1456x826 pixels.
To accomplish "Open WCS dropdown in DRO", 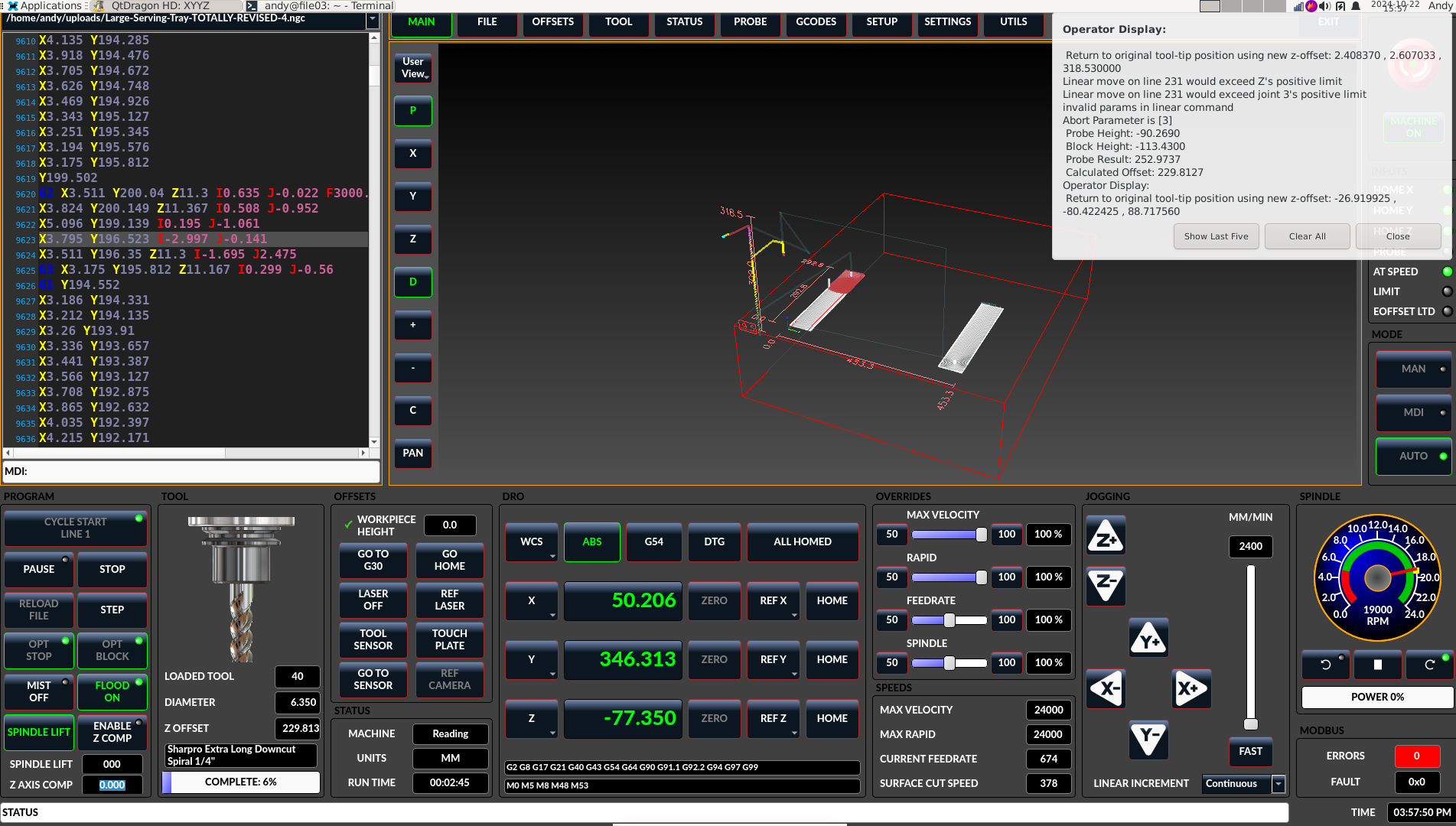I will pos(531,542).
